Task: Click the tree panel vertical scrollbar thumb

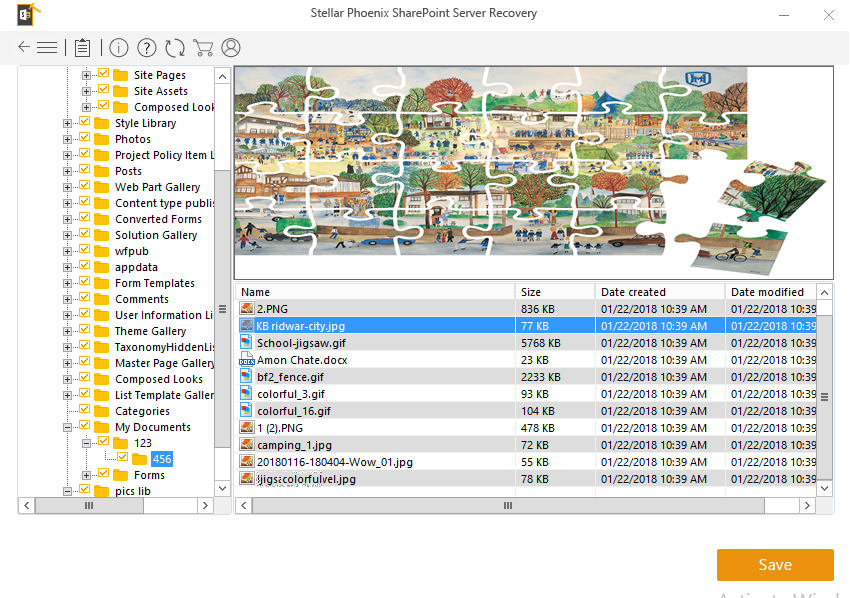Action: click(x=223, y=309)
